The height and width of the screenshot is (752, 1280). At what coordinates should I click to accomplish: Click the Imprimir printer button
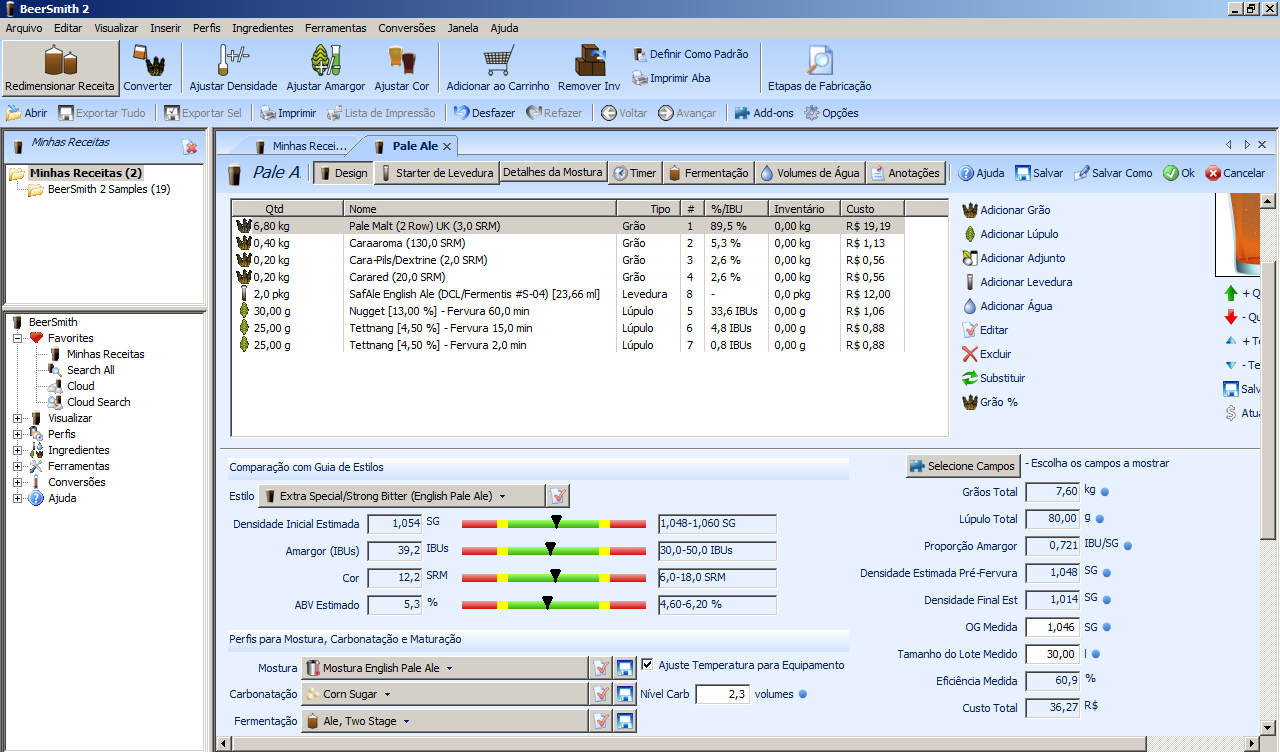coord(288,113)
